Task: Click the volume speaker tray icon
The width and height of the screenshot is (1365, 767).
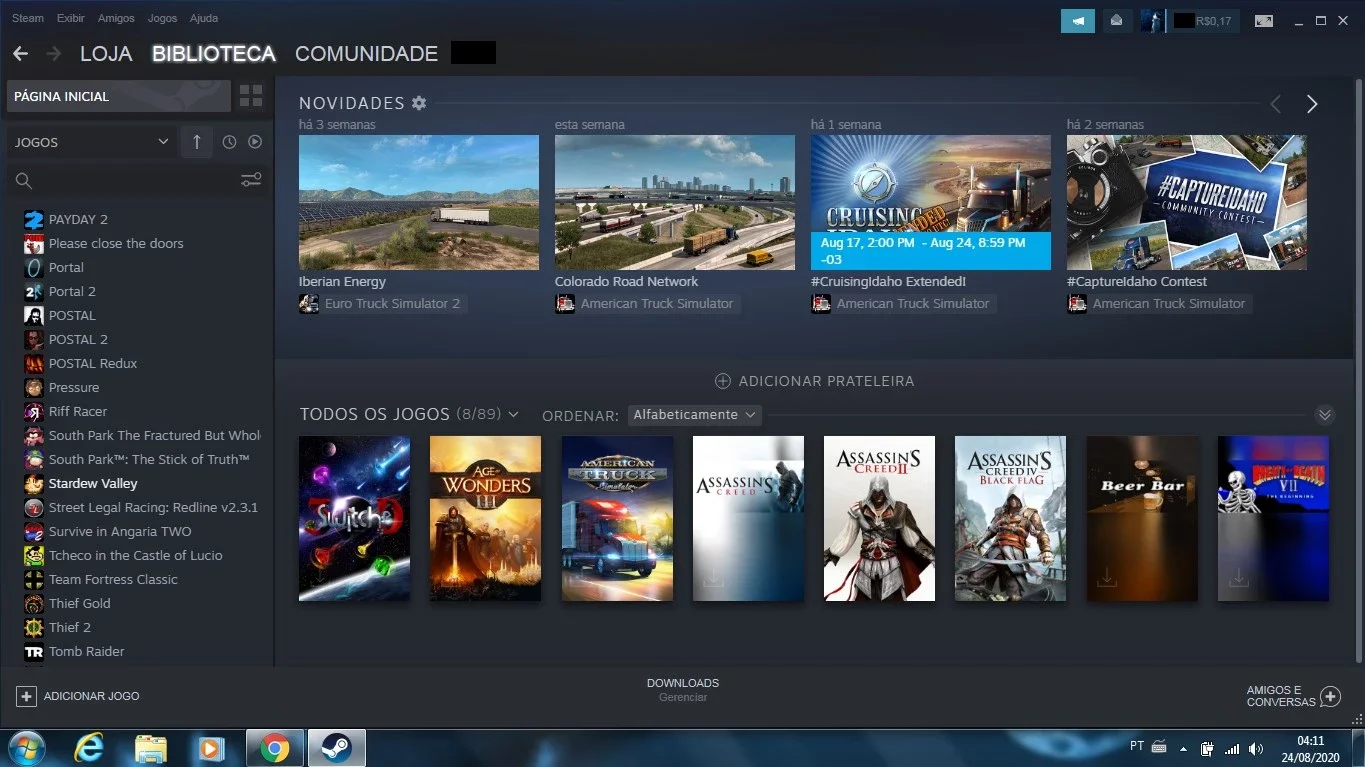Action: [x=1255, y=748]
